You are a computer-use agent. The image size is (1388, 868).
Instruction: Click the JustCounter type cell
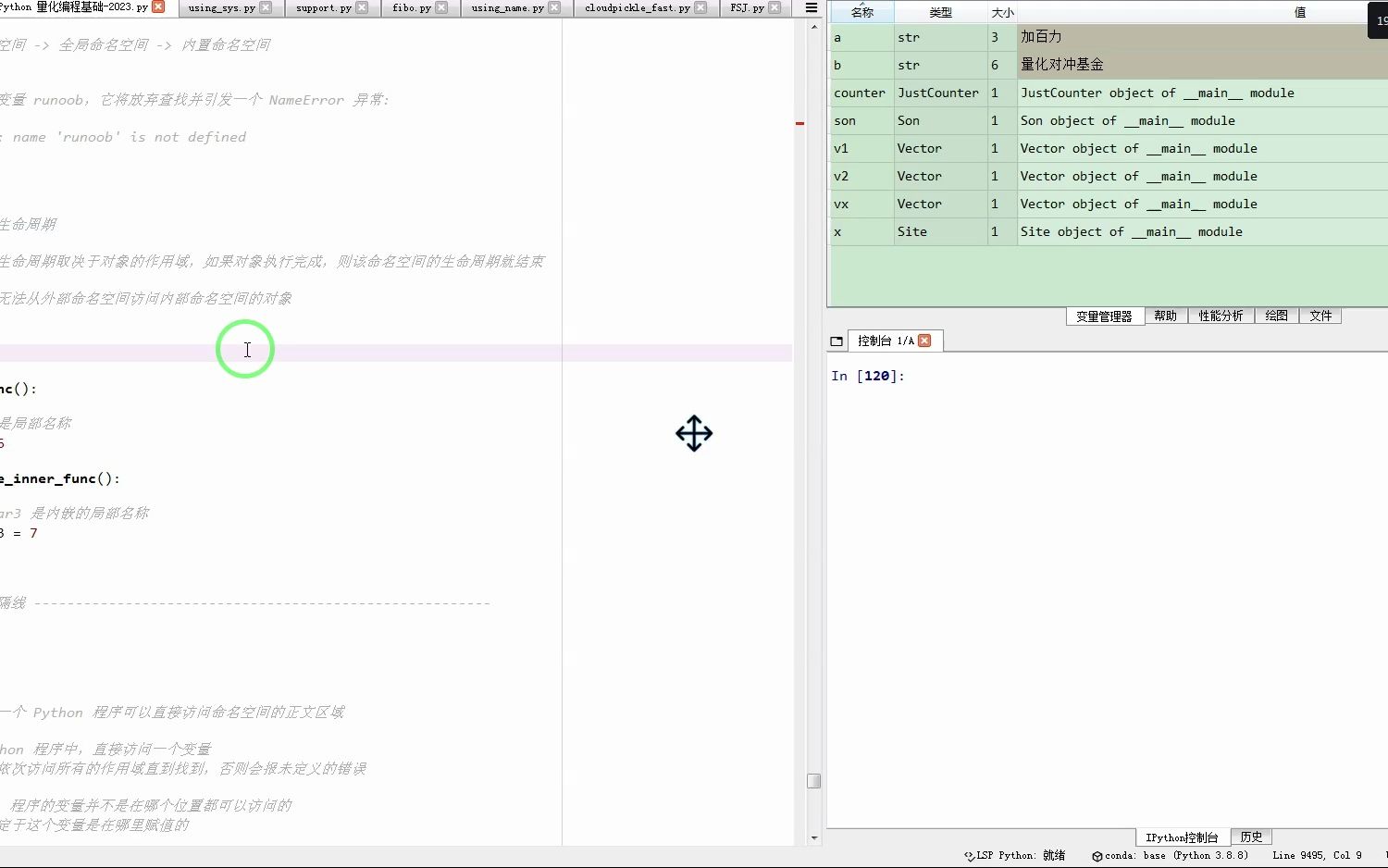(940, 93)
